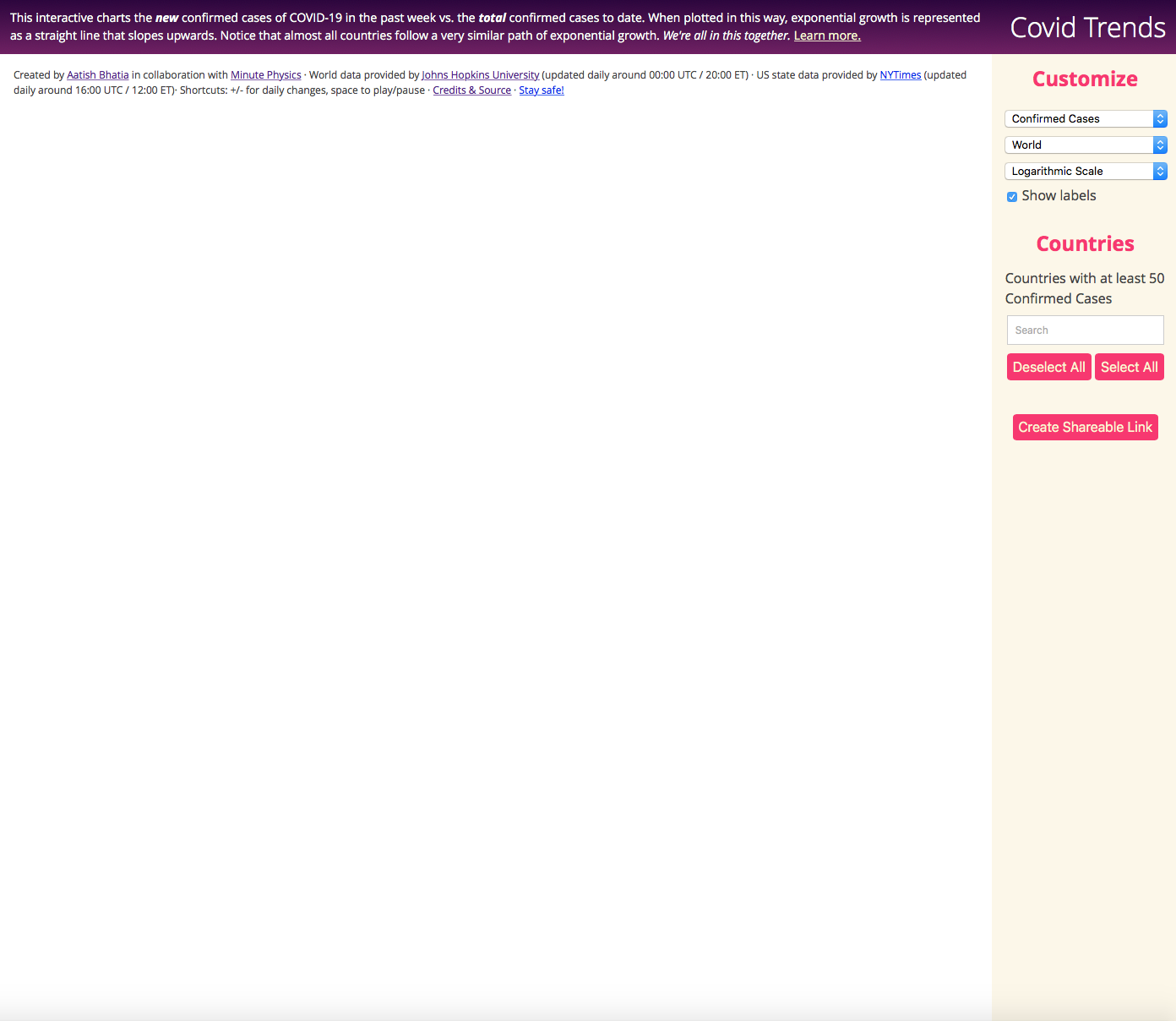Visit the Minute Physics link
This screenshot has height=1021, width=1176.
coord(266,75)
